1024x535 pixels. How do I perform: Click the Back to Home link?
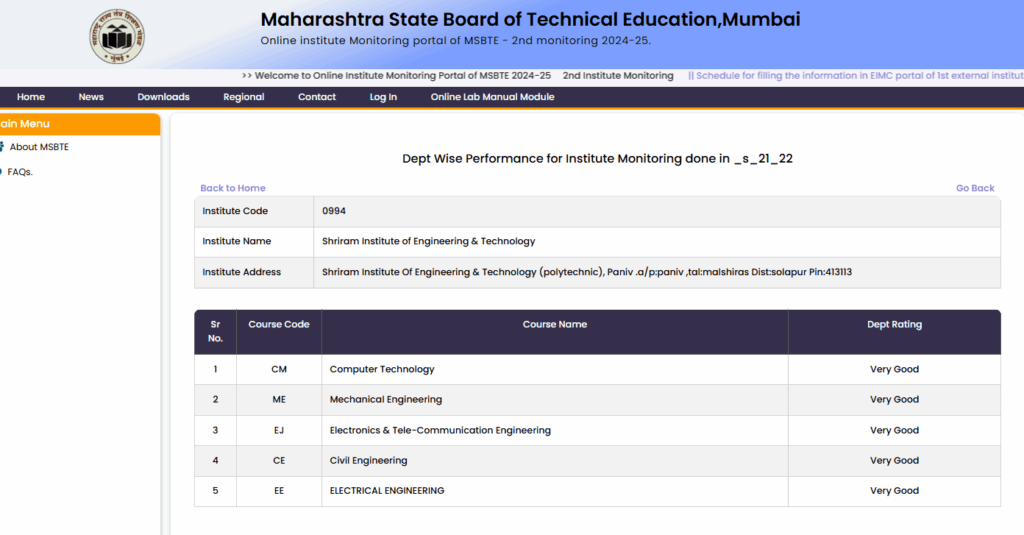pos(233,188)
